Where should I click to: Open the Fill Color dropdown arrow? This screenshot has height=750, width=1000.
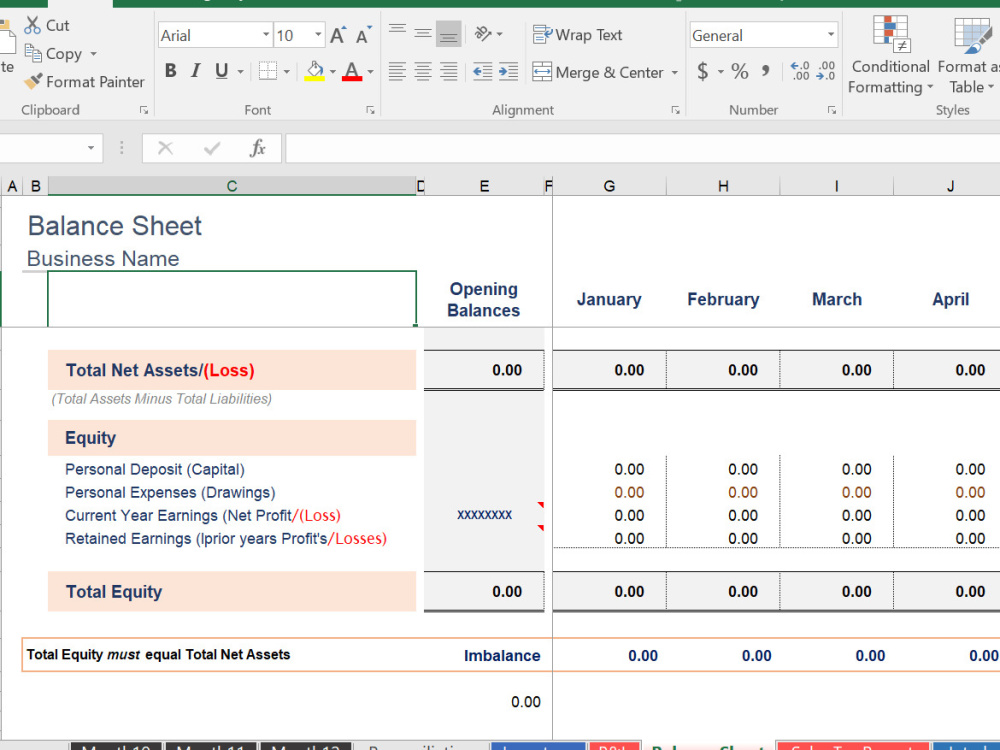(331, 71)
